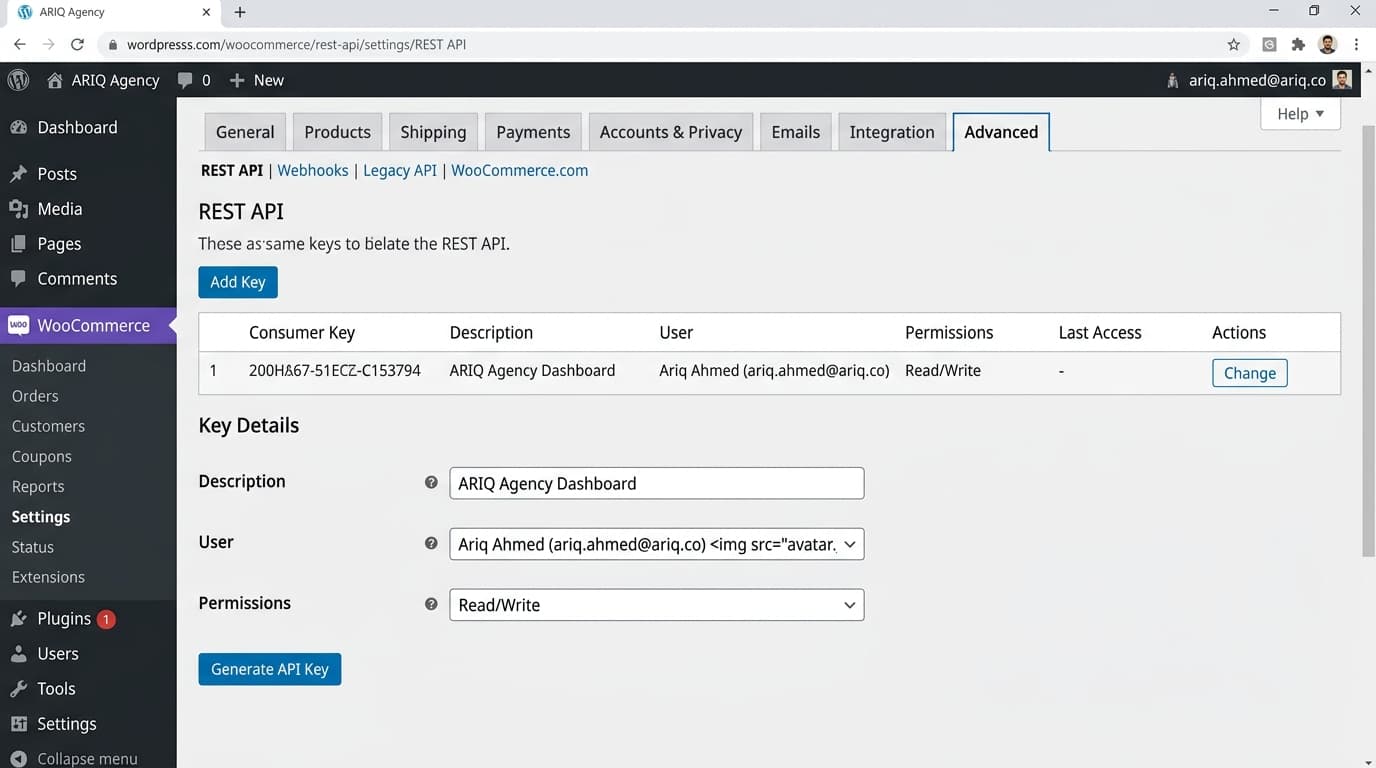Viewport: 1376px width, 768px height.
Task: Expand the Help dropdown
Action: (1300, 113)
